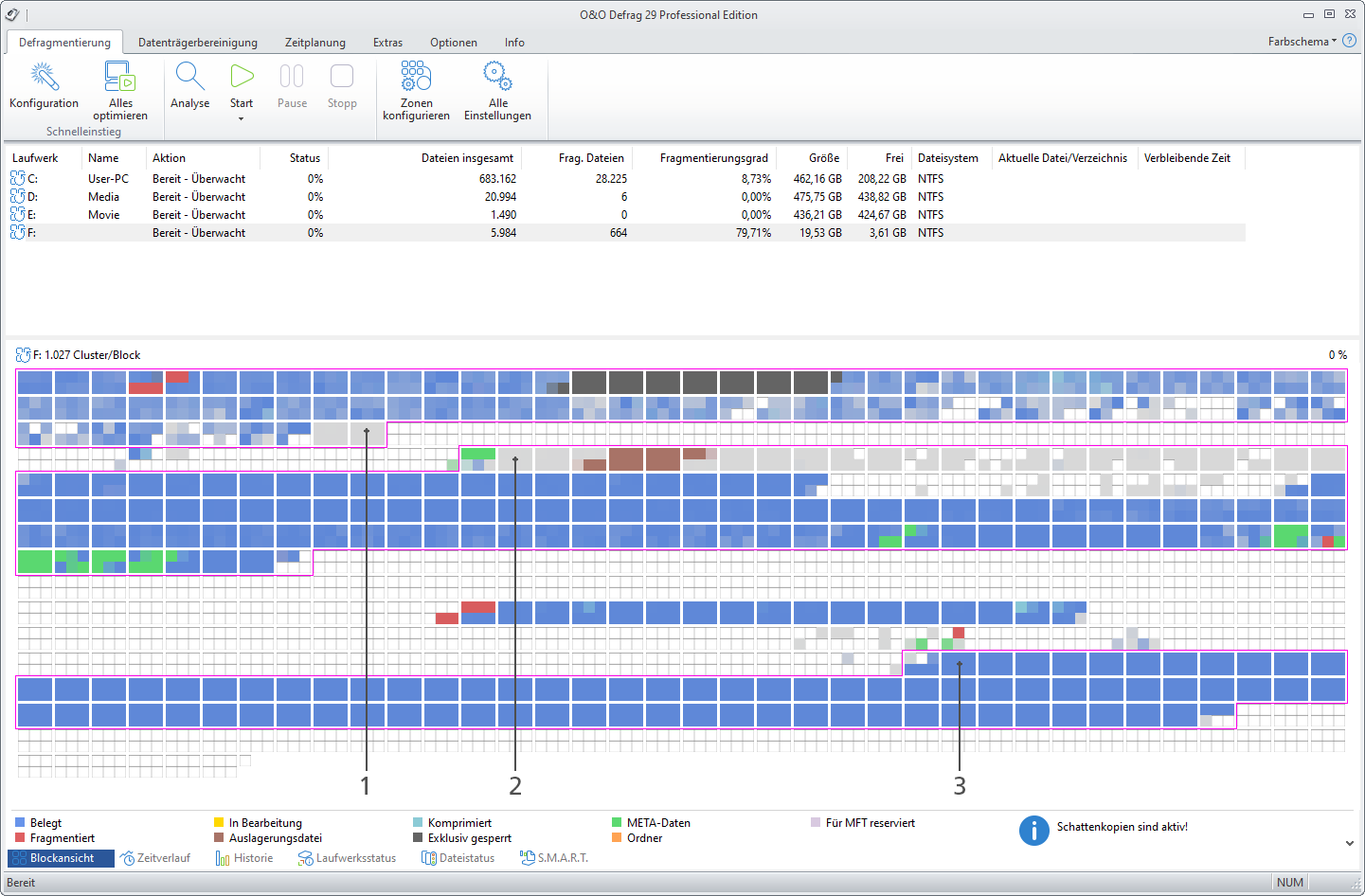Run the Analyse magnifier tool

click(x=190, y=77)
